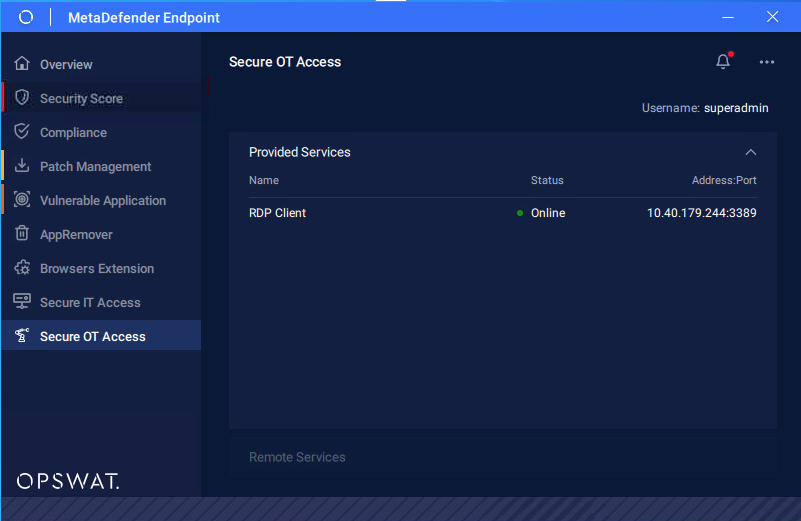This screenshot has width=801, height=521.
Task: Click the Secure IT Access monitor icon
Action: click(x=22, y=301)
